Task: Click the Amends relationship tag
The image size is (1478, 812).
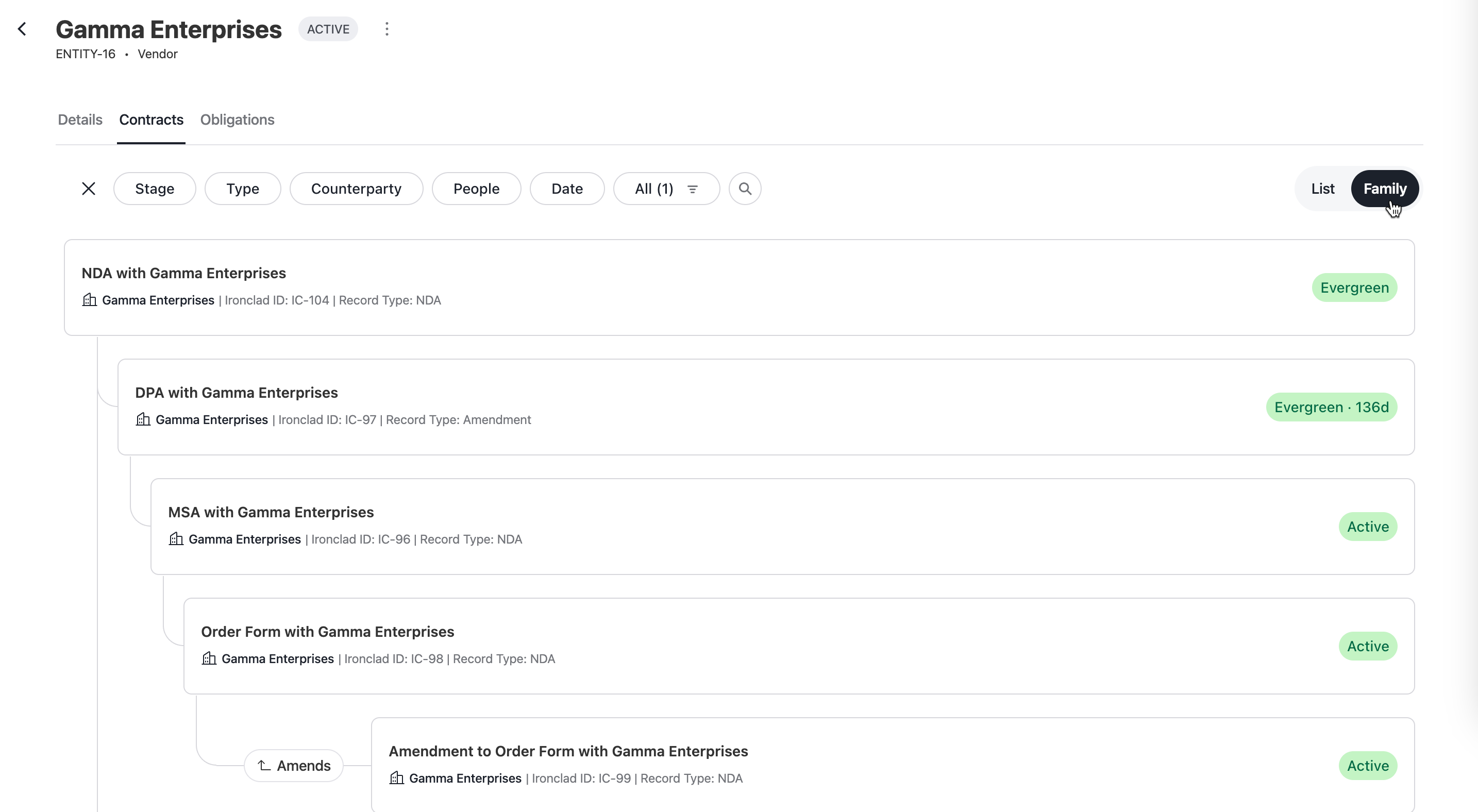Action: click(293, 766)
